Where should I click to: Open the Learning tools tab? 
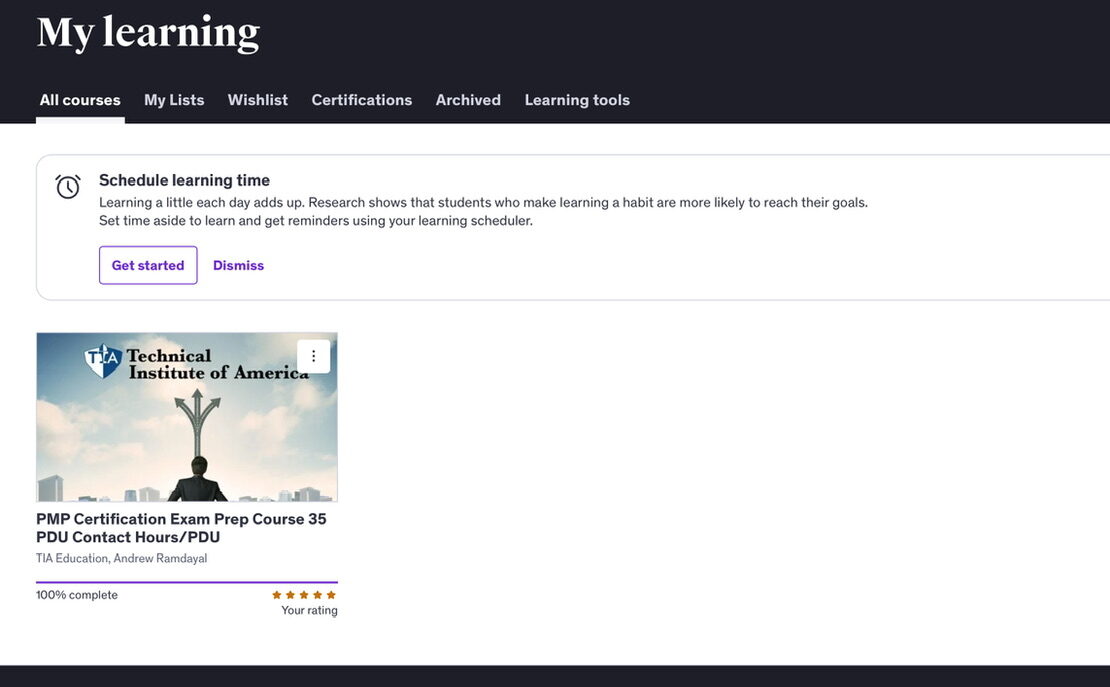pos(577,100)
